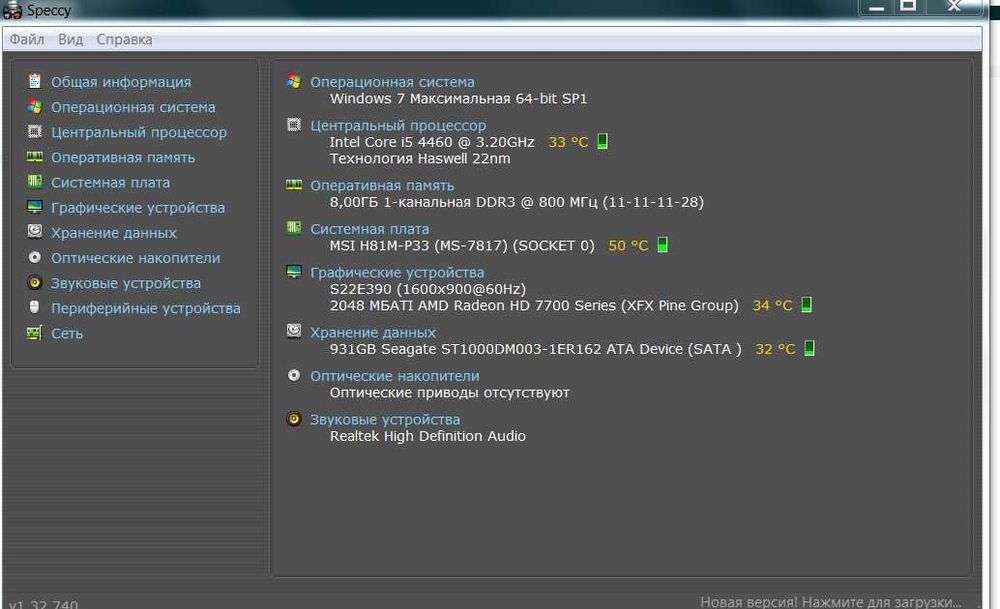Click the speaker icon beside sidebar Звуковые устройства
Viewport: 1000px width, 609px height.
click(34, 282)
